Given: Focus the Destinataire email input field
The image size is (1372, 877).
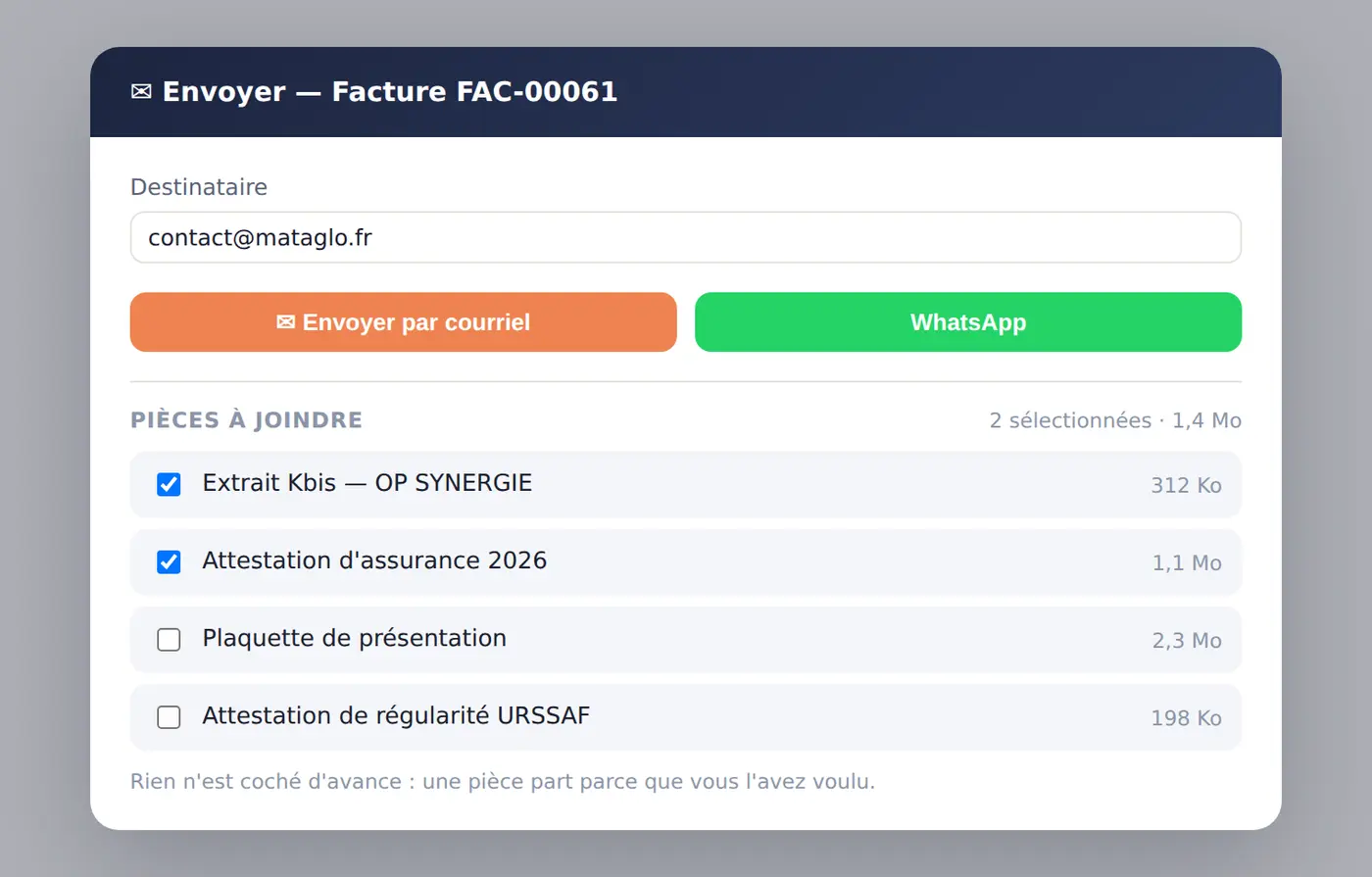Looking at the screenshot, I should tap(686, 237).
